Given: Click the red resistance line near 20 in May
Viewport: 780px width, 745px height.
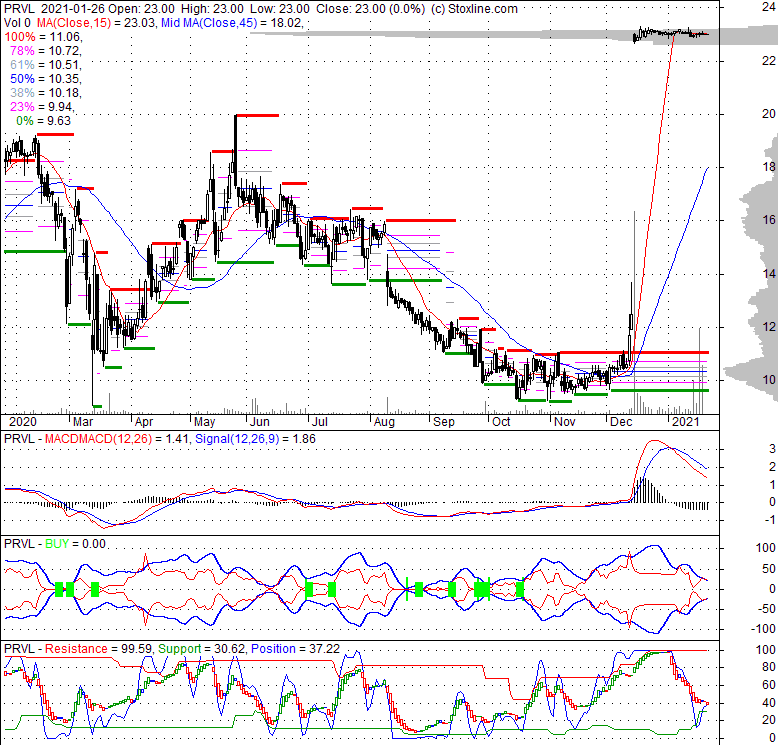Looking at the screenshot, I should (x=257, y=115).
